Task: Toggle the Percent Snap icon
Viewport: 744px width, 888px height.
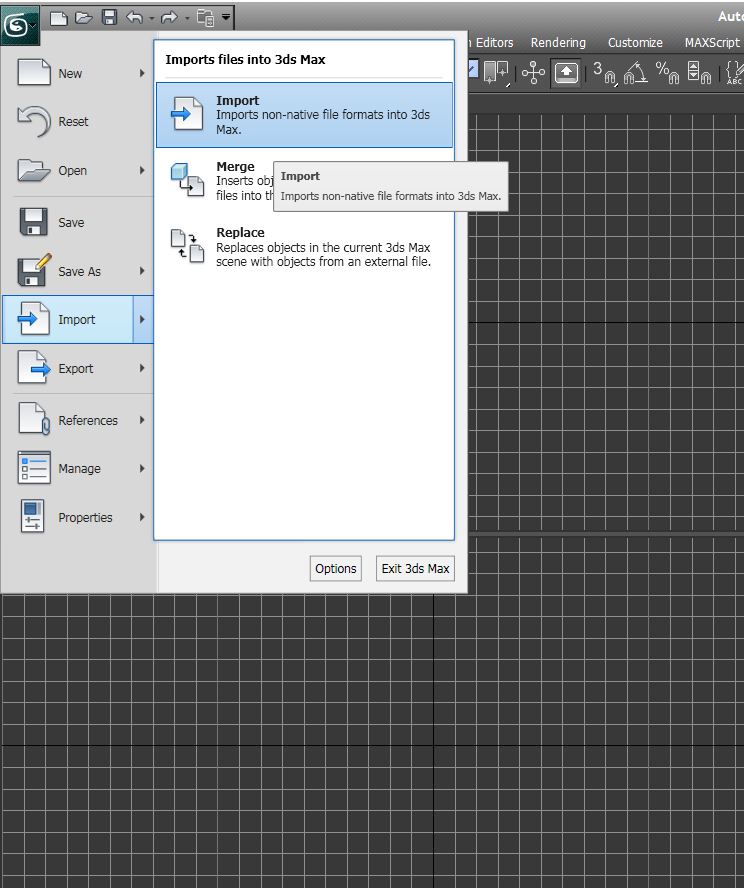Action: pyautogui.click(x=667, y=73)
